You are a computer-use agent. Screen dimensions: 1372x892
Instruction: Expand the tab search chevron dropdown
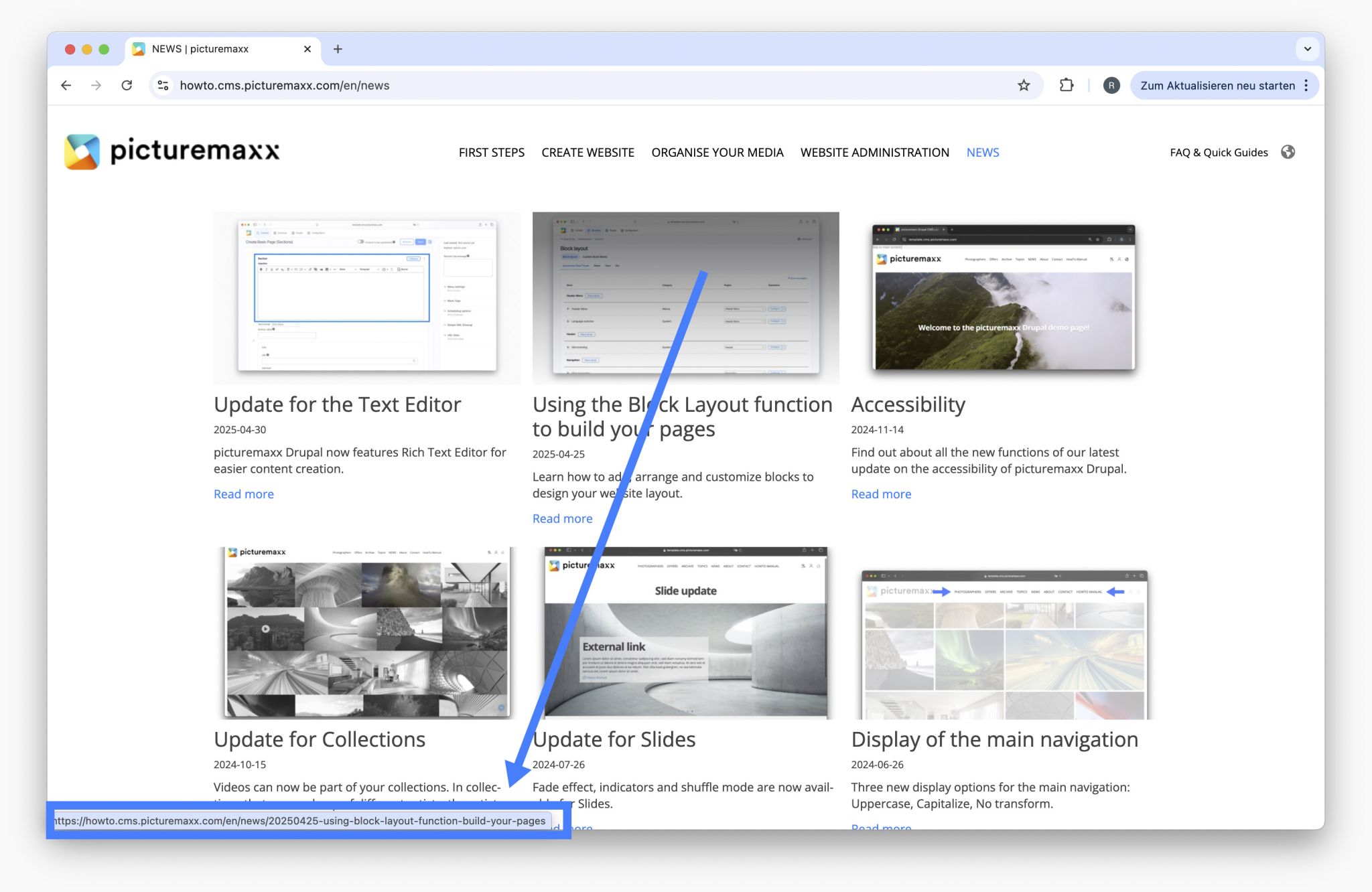tap(1307, 49)
